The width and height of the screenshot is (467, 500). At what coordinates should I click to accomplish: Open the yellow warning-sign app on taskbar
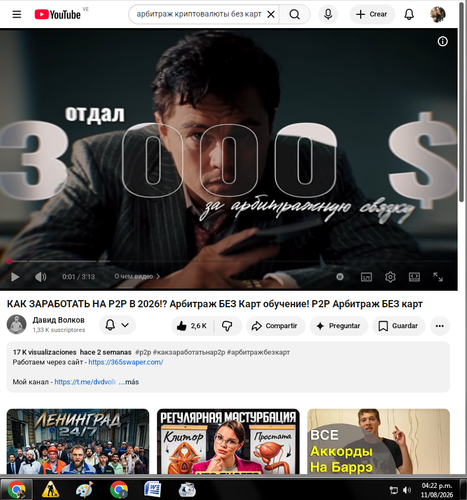(50, 490)
